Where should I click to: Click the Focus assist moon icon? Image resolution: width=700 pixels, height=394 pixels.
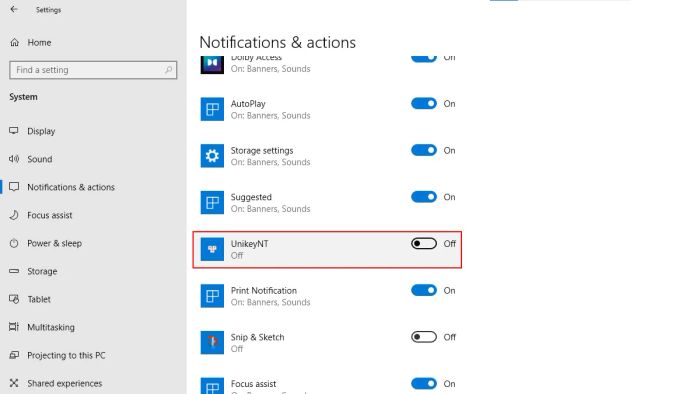(x=14, y=215)
